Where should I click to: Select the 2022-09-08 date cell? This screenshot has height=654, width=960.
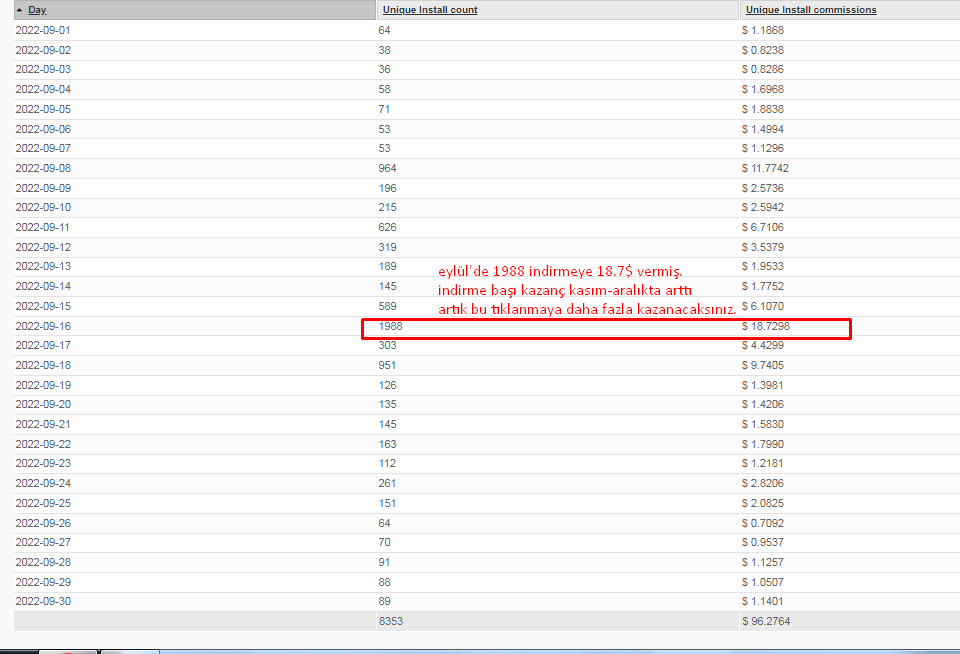[43, 168]
